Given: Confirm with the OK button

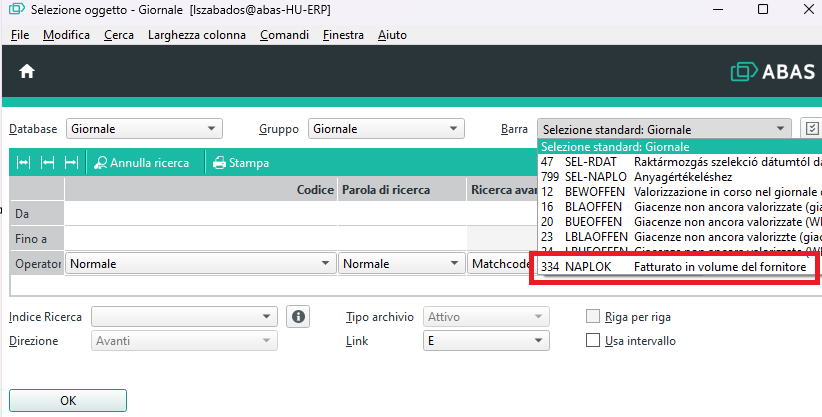Looking at the screenshot, I should (68, 400).
